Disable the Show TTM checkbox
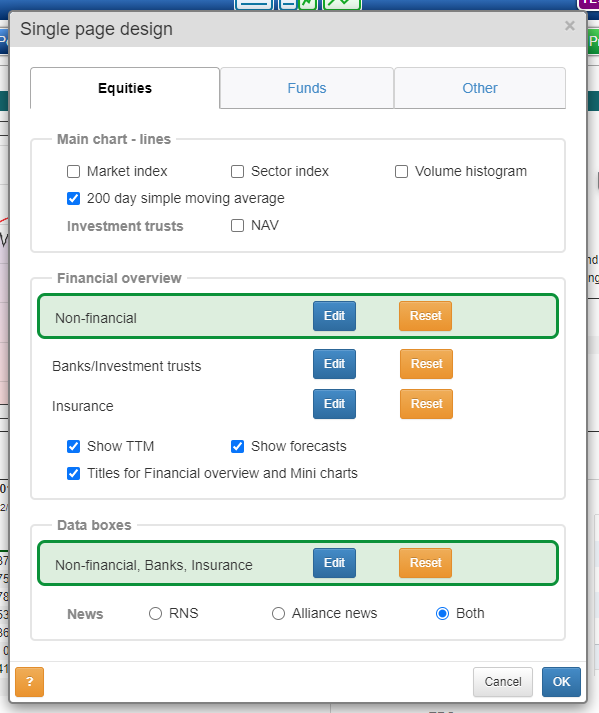The image size is (599, 713). 73,447
